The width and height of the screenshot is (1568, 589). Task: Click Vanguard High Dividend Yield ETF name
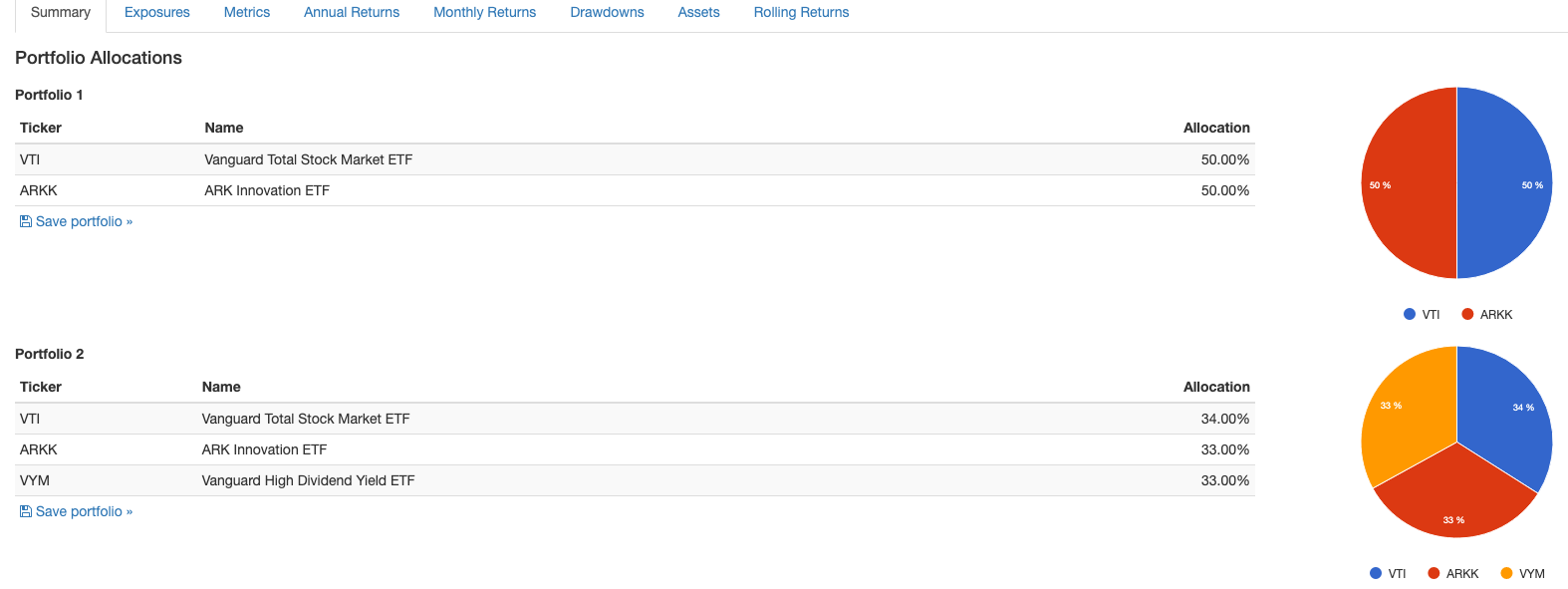308,480
